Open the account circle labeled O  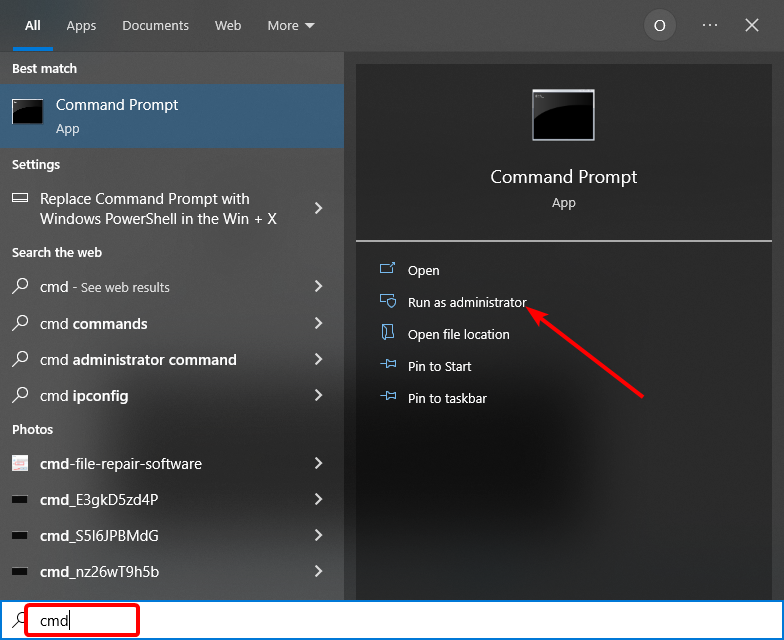tap(660, 25)
